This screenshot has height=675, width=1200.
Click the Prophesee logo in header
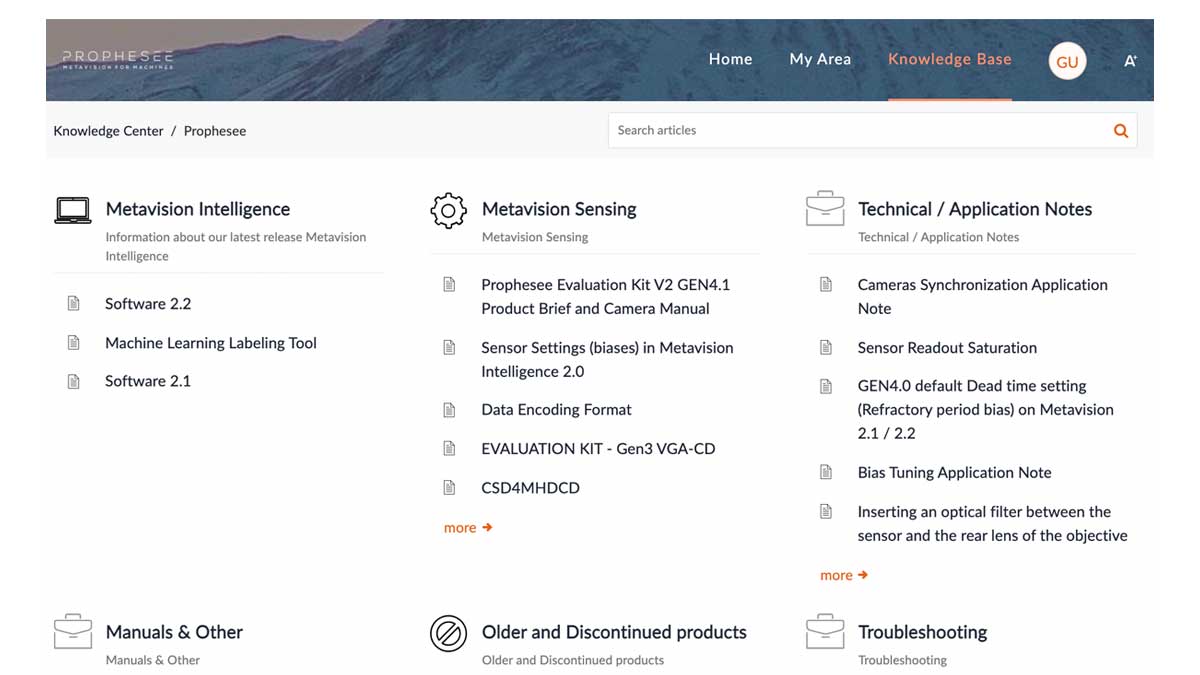[117, 60]
